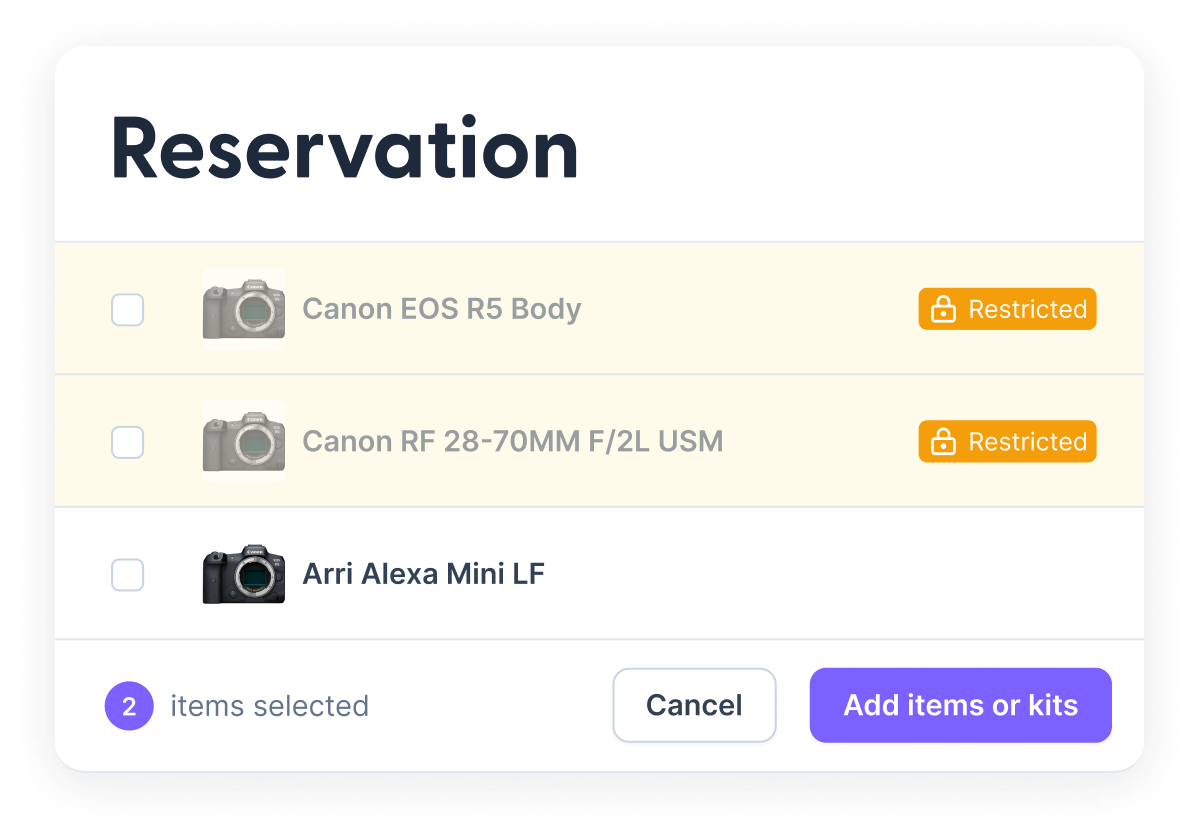This screenshot has width=1199, height=837.
Task: Select the Arri Alexa Mini LF checkbox
Action: pyautogui.click(x=128, y=574)
